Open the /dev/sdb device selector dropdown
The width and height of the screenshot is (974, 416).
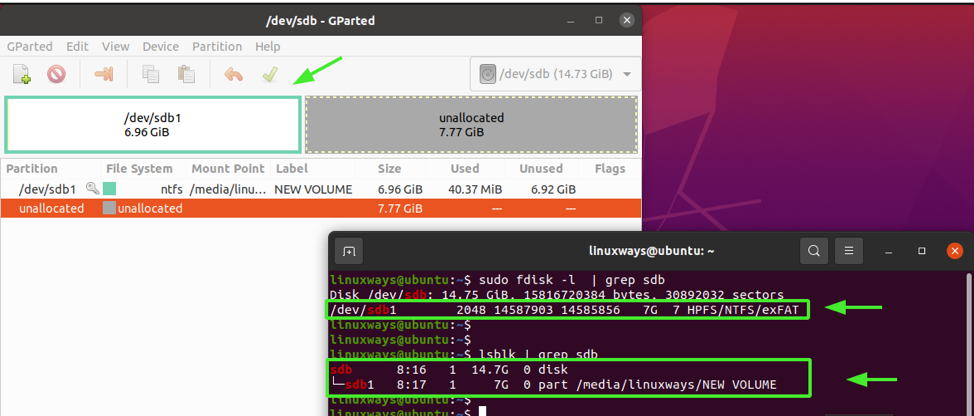click(555, 75)
